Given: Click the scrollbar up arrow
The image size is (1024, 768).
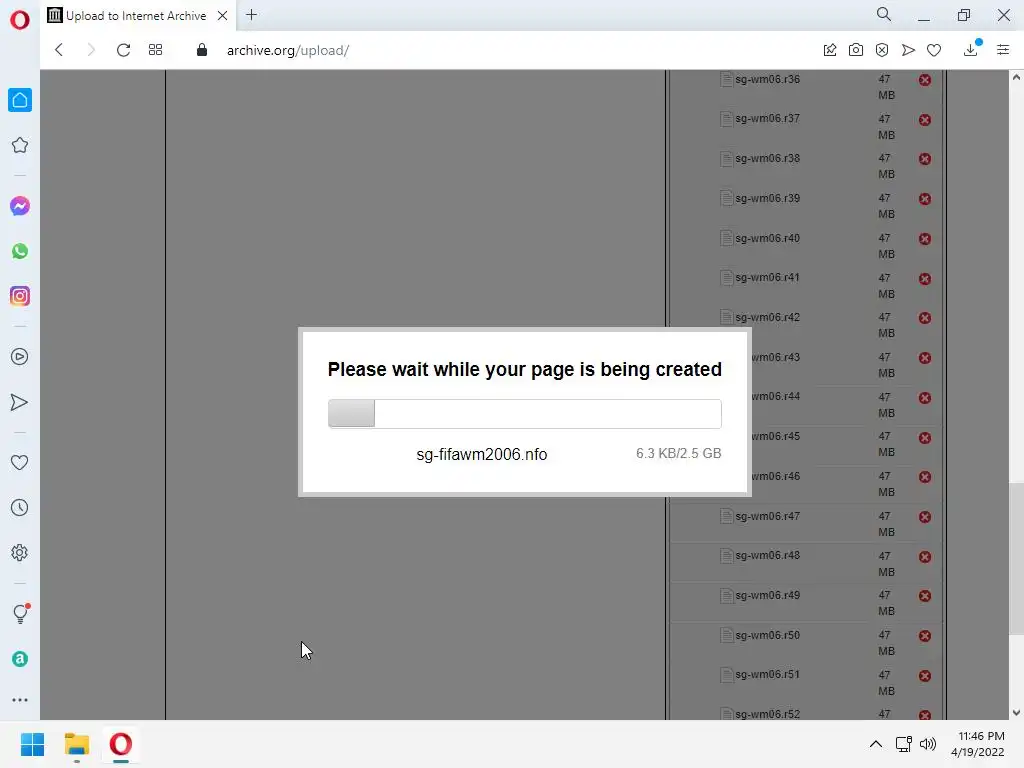Looking at the screenshot, I should pyautogui.click(x=1016, y=77).
